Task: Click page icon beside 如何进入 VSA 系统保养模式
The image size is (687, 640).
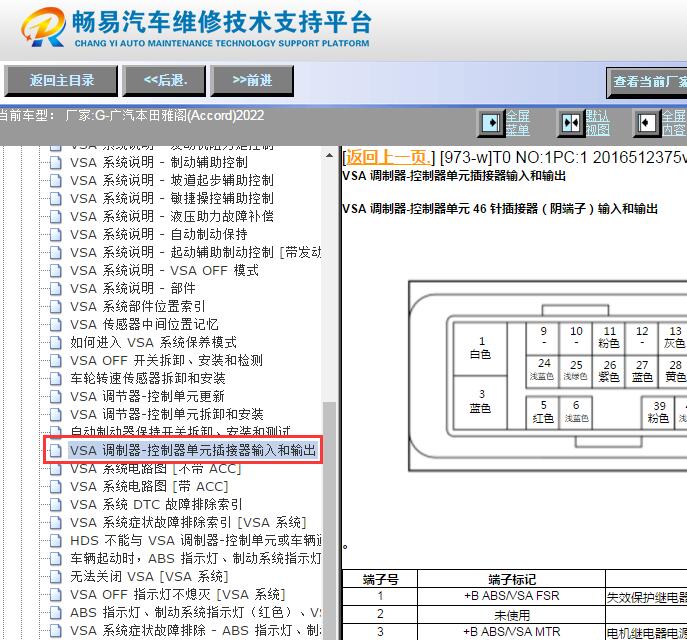Action: pyautogui.click(x=56, y=342)
